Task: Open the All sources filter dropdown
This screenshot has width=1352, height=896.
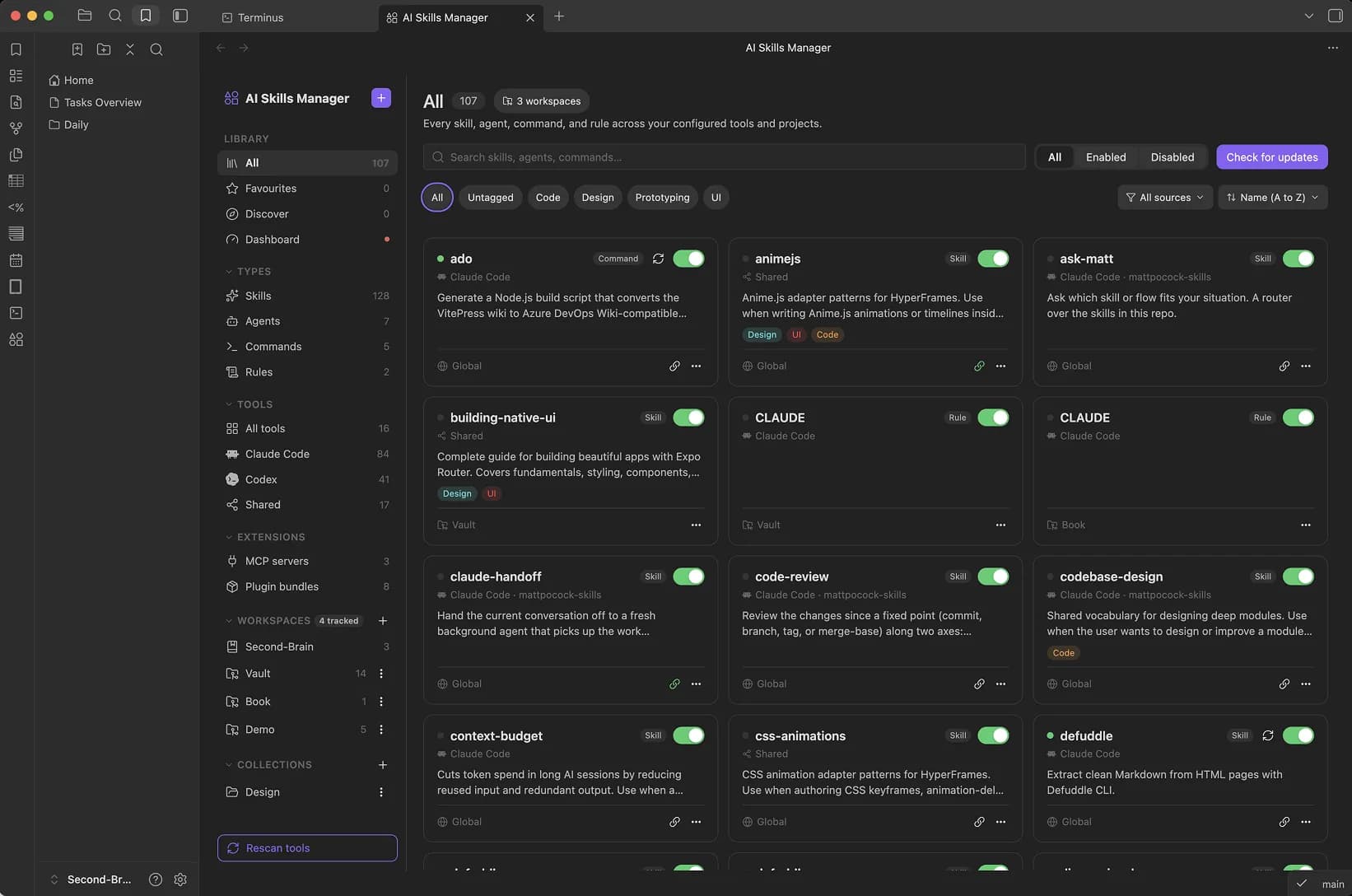Action: 1165,198
